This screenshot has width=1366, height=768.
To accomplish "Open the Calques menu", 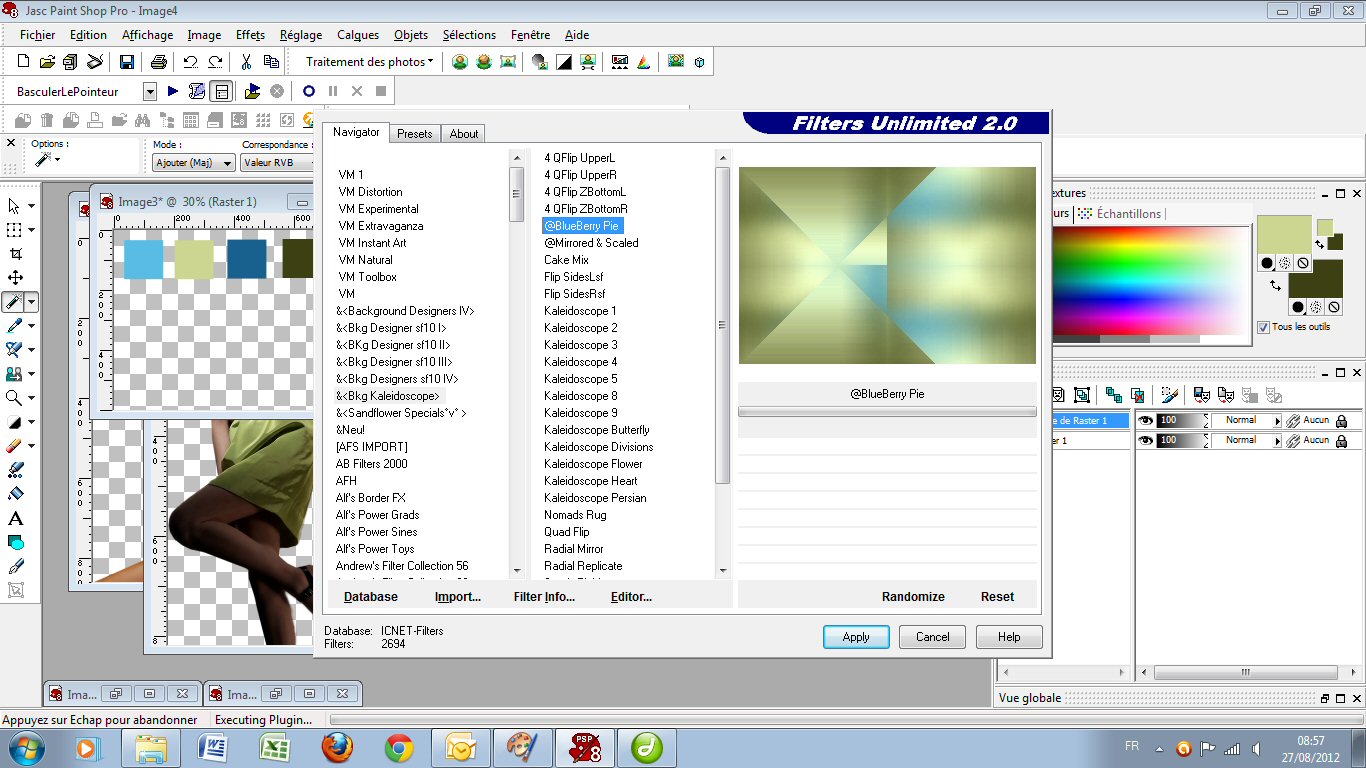I will (358, 35).
